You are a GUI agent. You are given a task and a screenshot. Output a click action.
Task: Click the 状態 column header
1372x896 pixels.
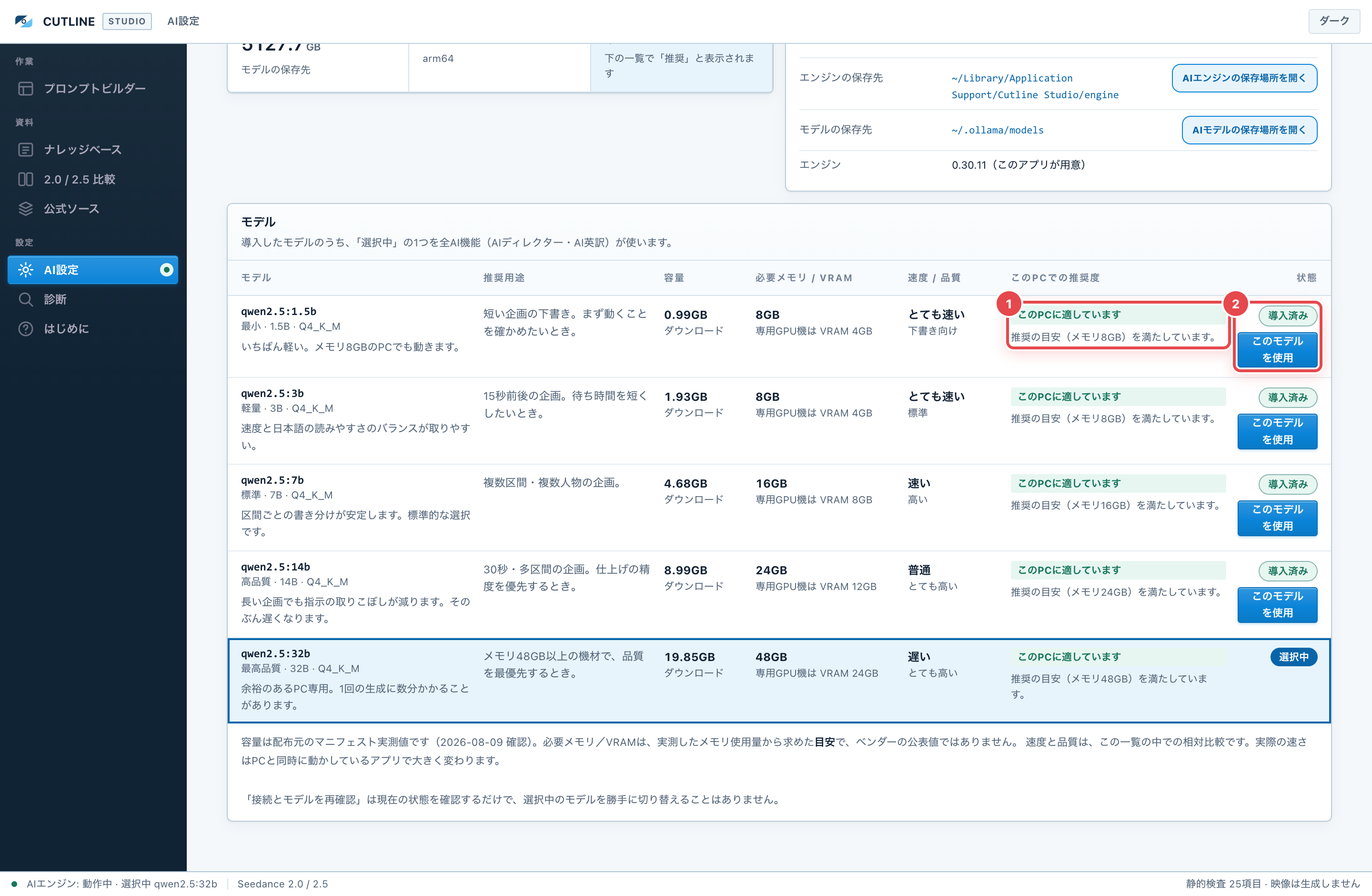pos(1306,277)
